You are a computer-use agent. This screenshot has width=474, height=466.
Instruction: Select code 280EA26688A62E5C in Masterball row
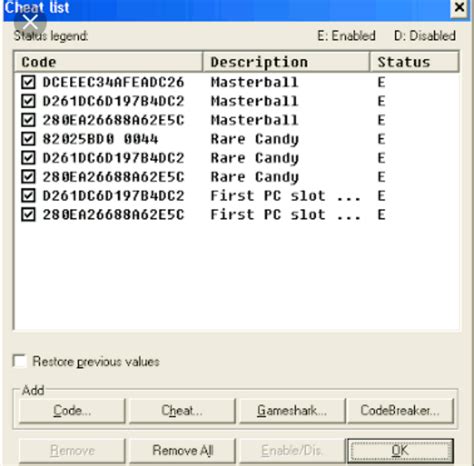(113, 120)
